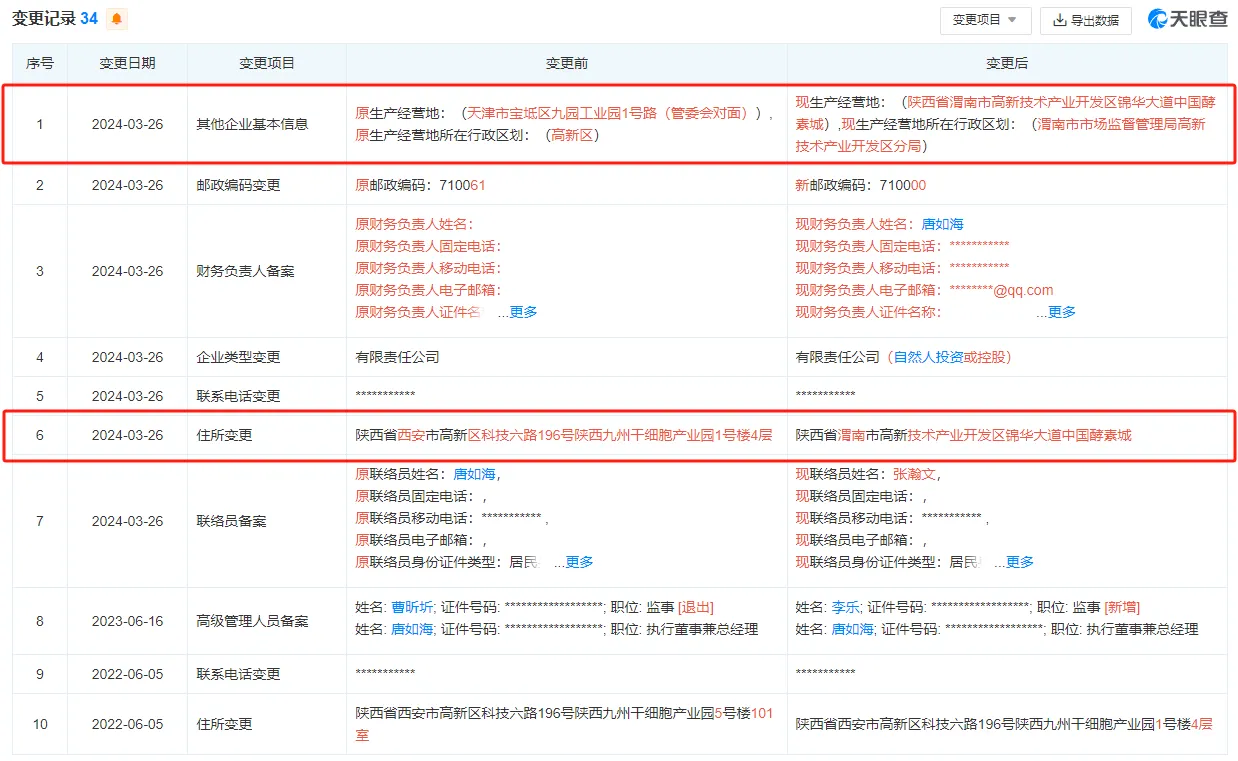Expand 更多 in row 3 after-change column
Viewport: 1238px width, 761px height.
1062,312
